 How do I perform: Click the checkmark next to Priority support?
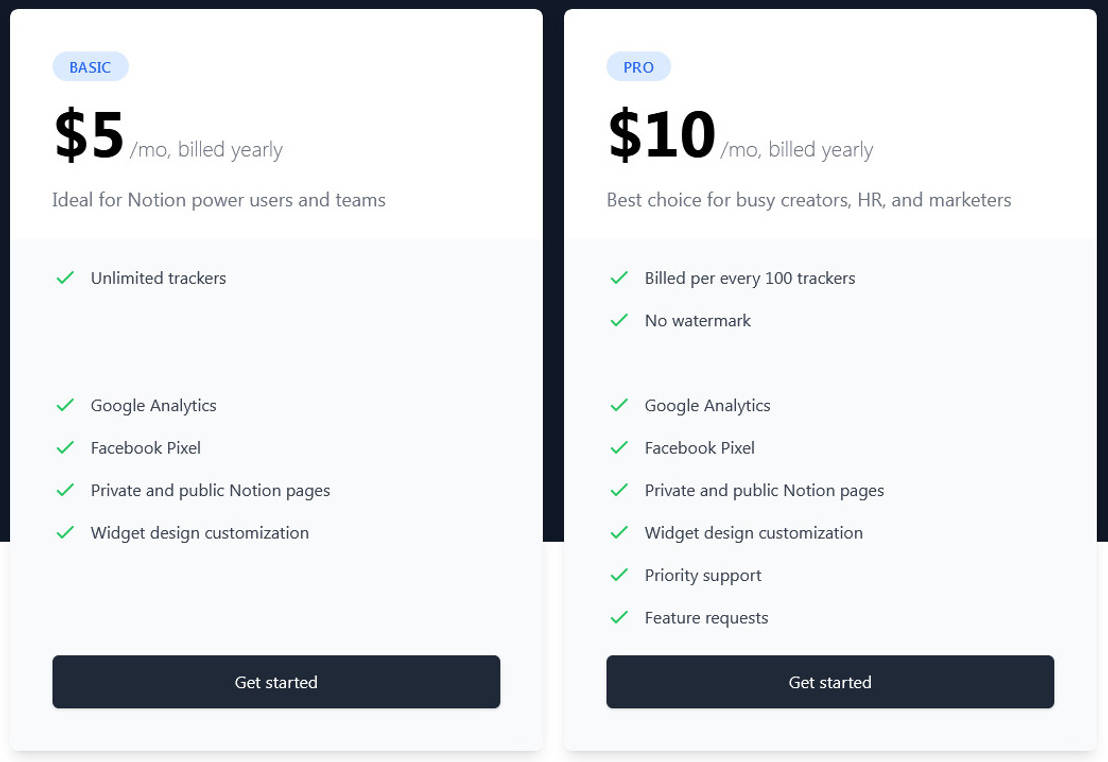coord(619,575)
